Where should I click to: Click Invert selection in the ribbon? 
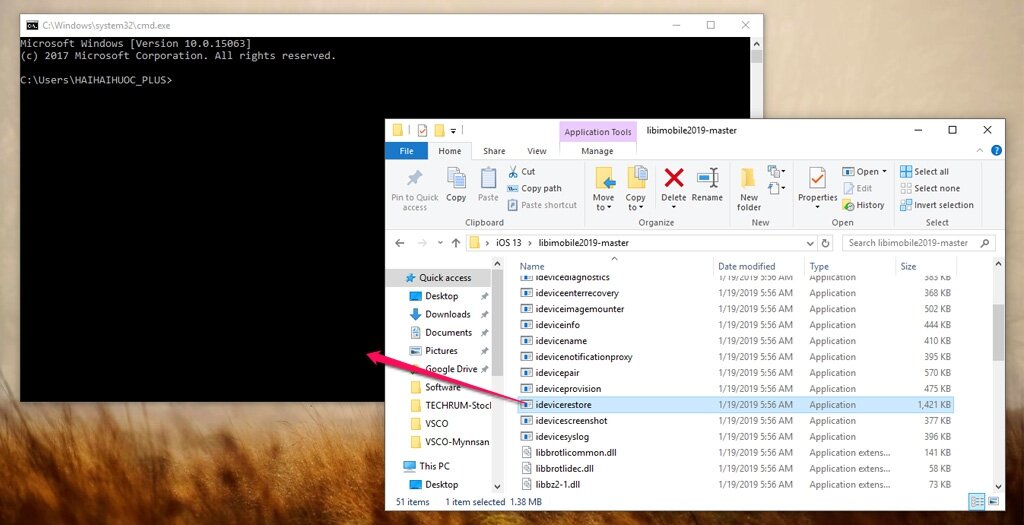point(936,205)
